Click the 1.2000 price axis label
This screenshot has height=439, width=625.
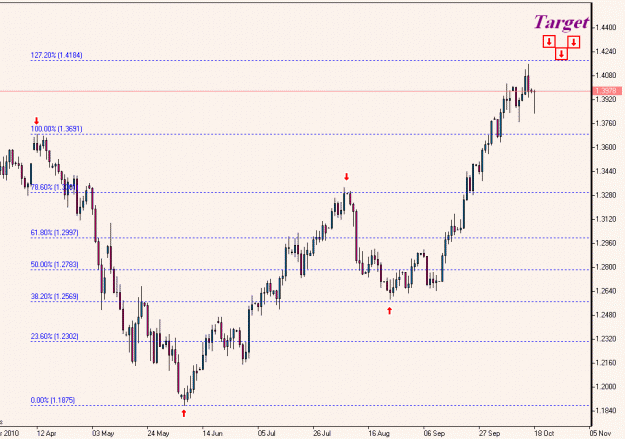click(x=606, y=386)
